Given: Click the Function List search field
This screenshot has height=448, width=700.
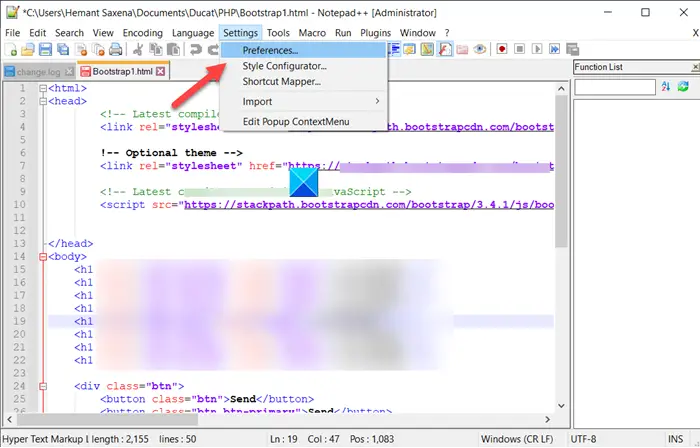Looking at the screenshot, I should click(x=615, y=87).
